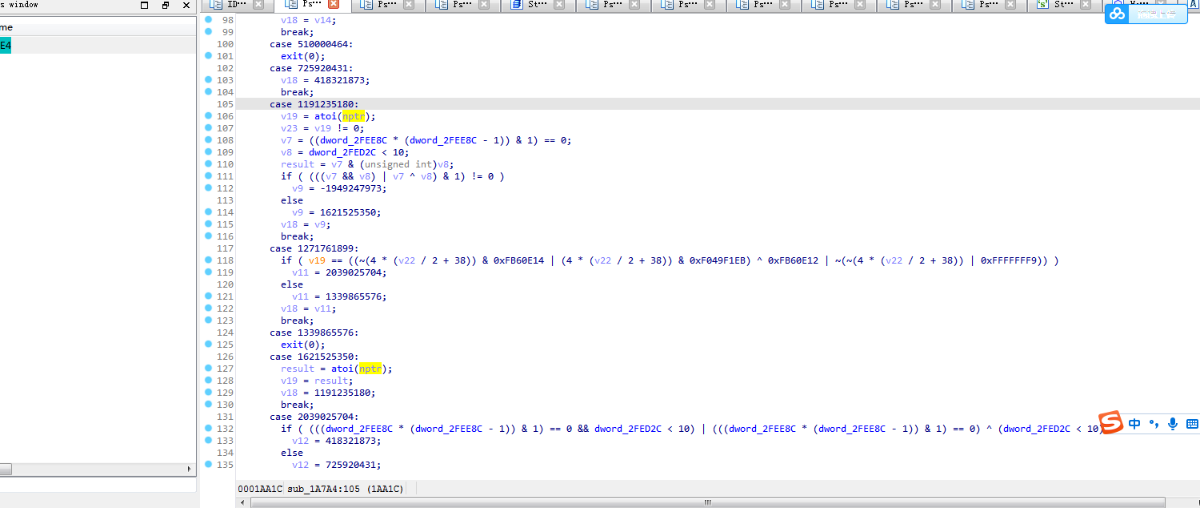
Task: Click 'v18 = v11;' on line 122
Action: pos(307,308)
